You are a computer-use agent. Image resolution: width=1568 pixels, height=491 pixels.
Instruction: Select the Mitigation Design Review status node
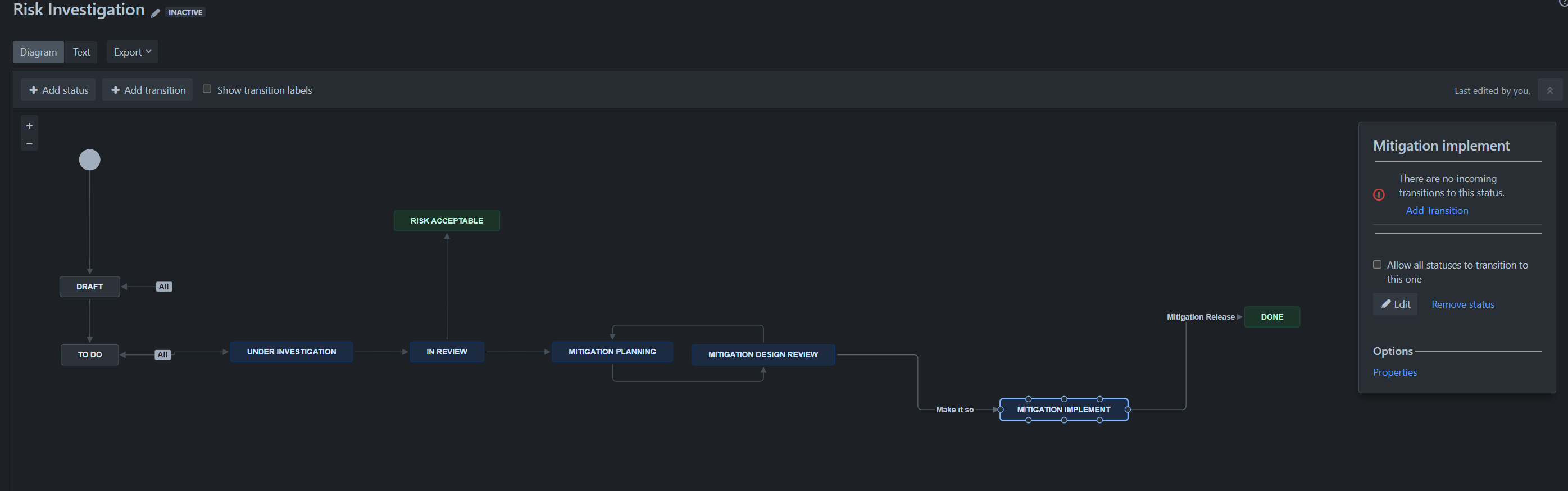763,354
